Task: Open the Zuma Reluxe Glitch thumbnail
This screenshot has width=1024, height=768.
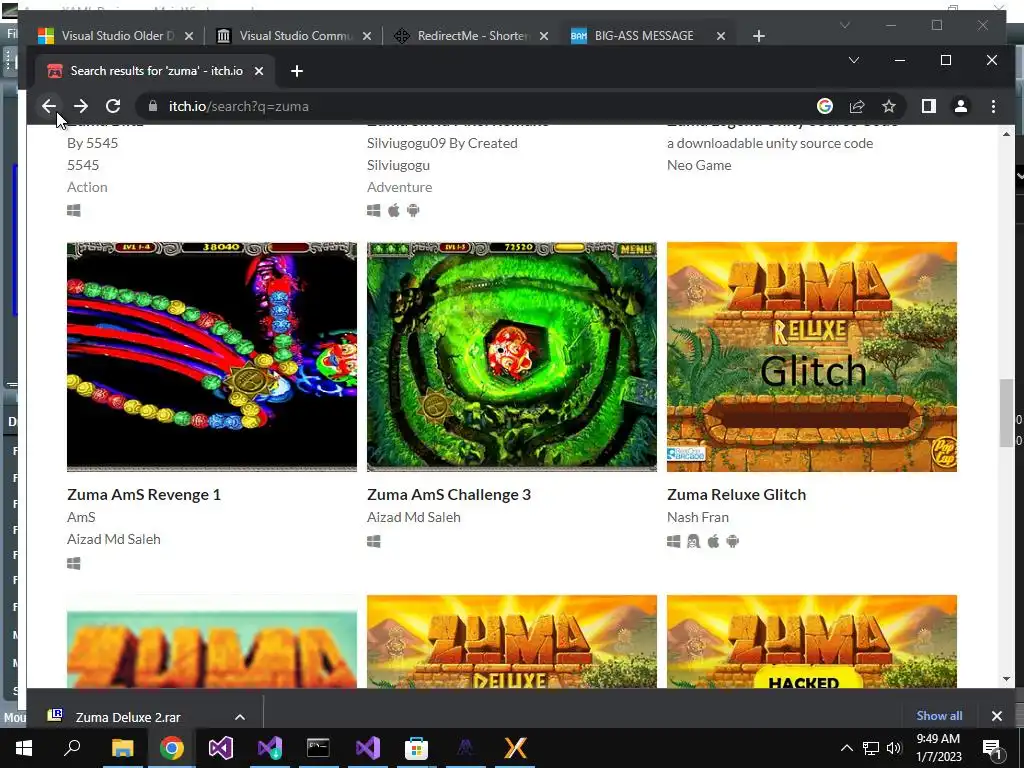Action: coord(812,357)
